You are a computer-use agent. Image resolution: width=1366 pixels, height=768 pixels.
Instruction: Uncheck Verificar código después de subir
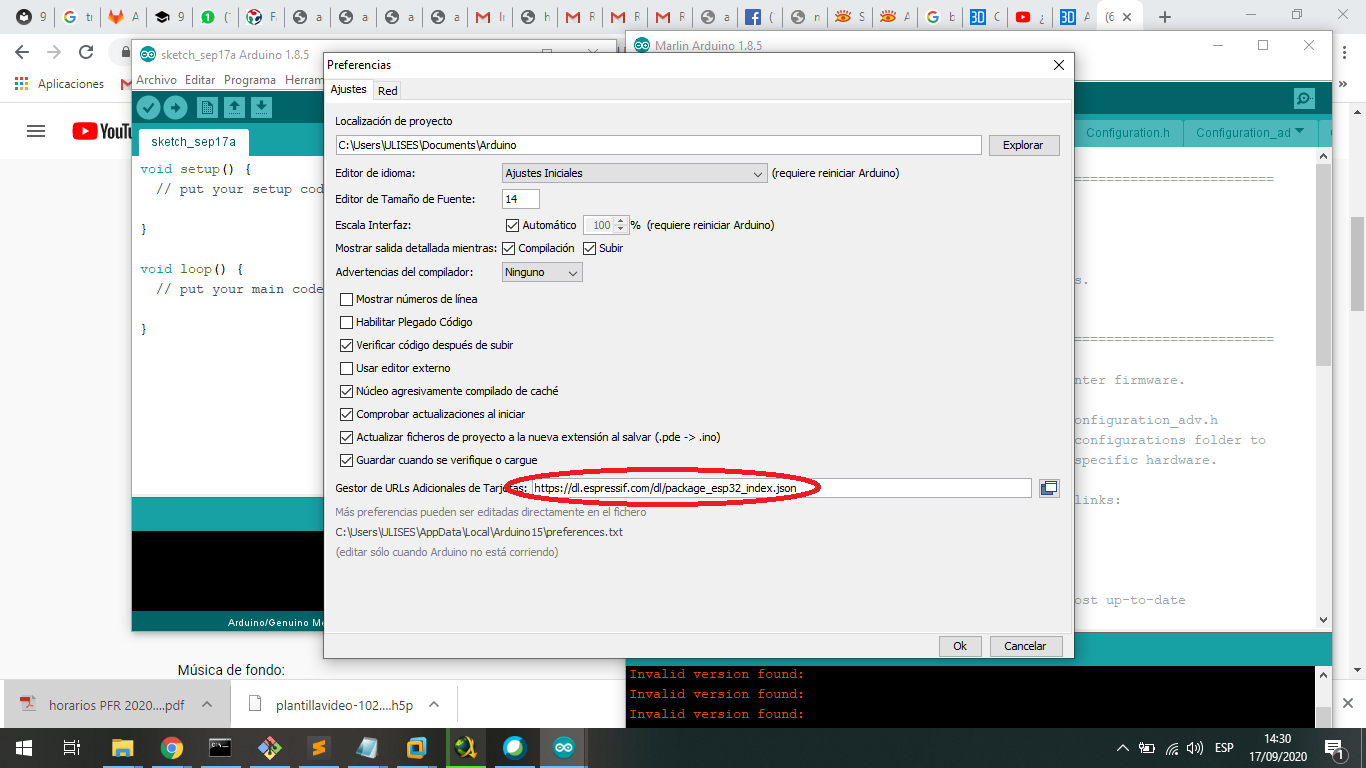(x=347, y=345)
